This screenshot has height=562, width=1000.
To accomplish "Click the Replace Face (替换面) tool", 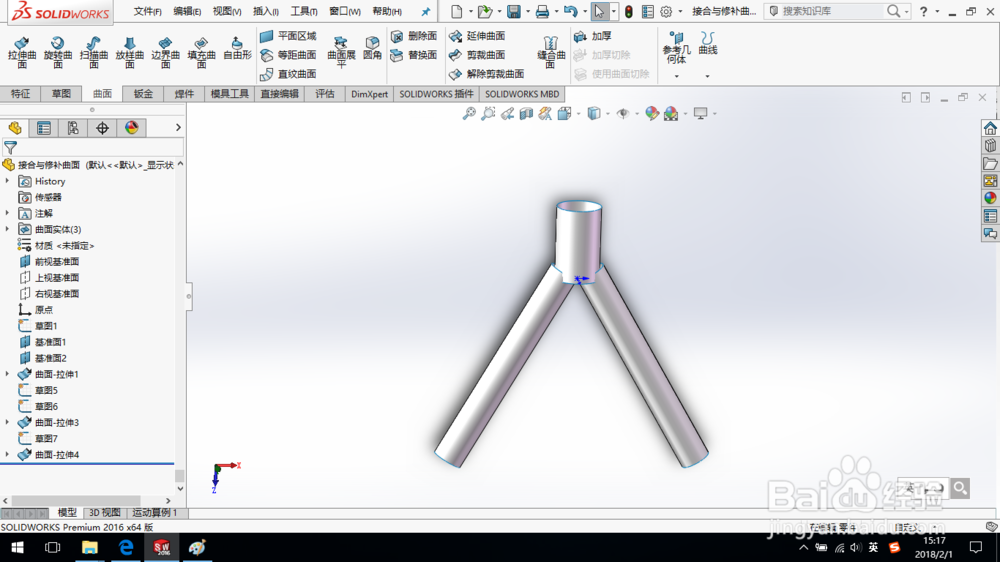I will (x=414, y=55).
